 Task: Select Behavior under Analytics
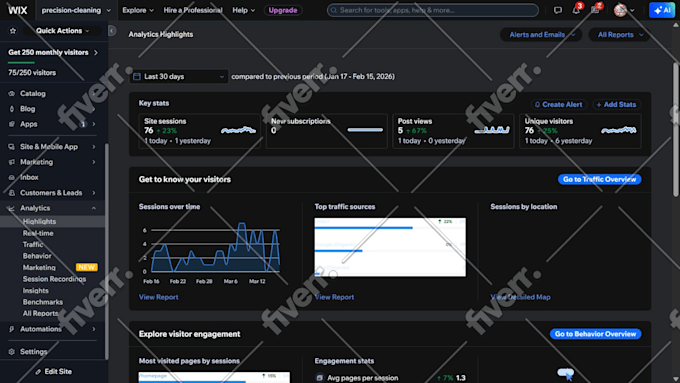coord(37,256)
